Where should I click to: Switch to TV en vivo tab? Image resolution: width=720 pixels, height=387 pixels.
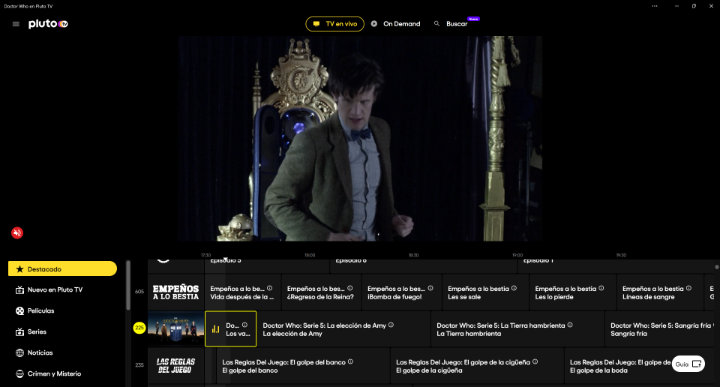[x=335, y=24]
